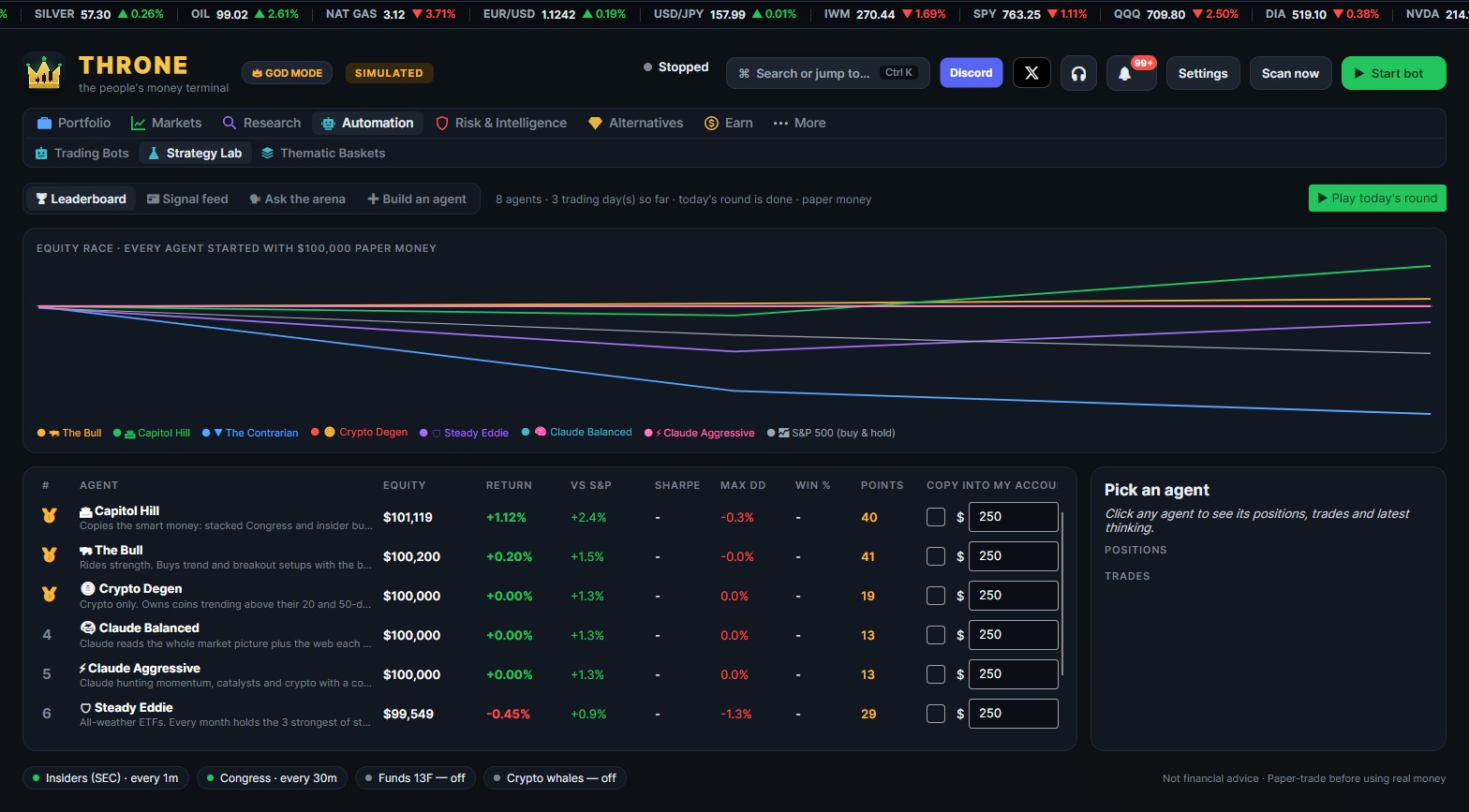Image resolution: width=1469 pixels, height=812 pixels.
Task: Show the Leaderboard view
Action: (x=81, y=199)
